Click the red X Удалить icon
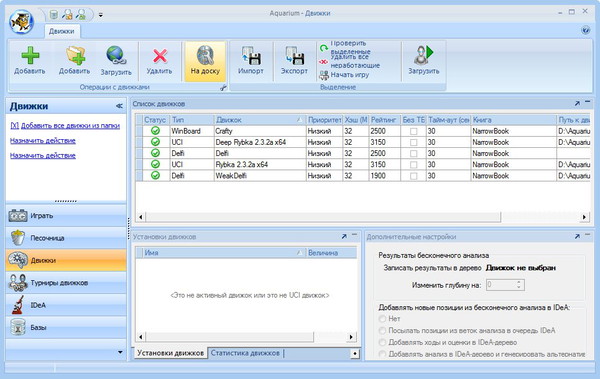Image resolution: width=600 pixels, height=379 pixels. [160, 56]
